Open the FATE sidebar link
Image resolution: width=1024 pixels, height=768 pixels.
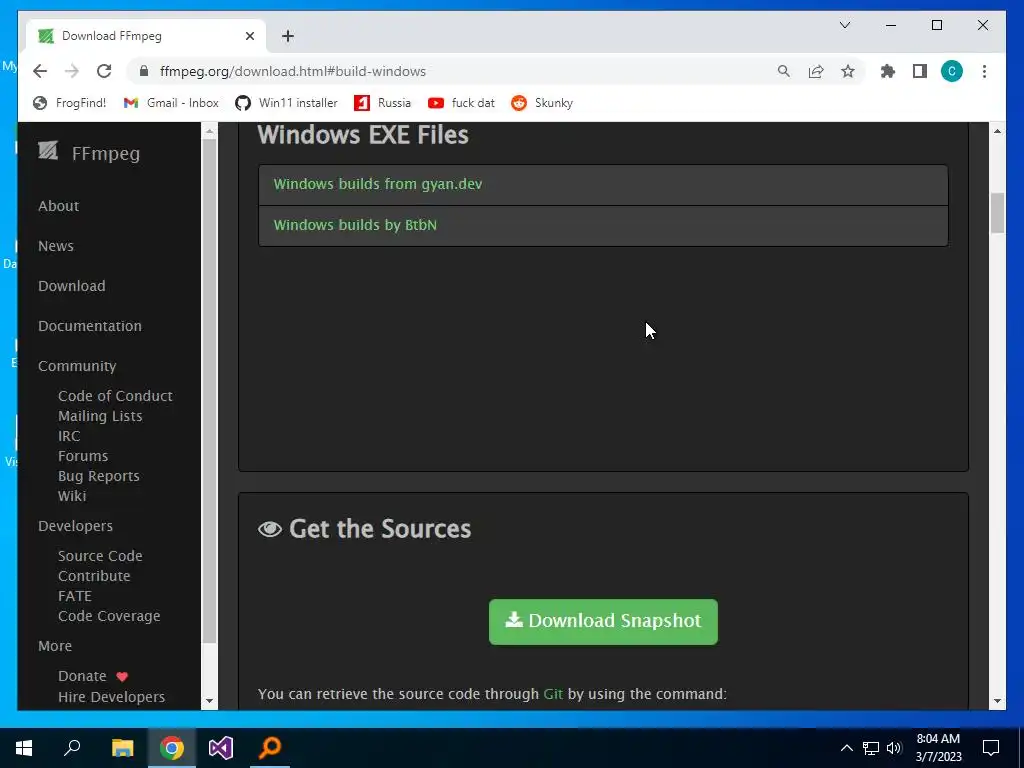tap(74, 596)
